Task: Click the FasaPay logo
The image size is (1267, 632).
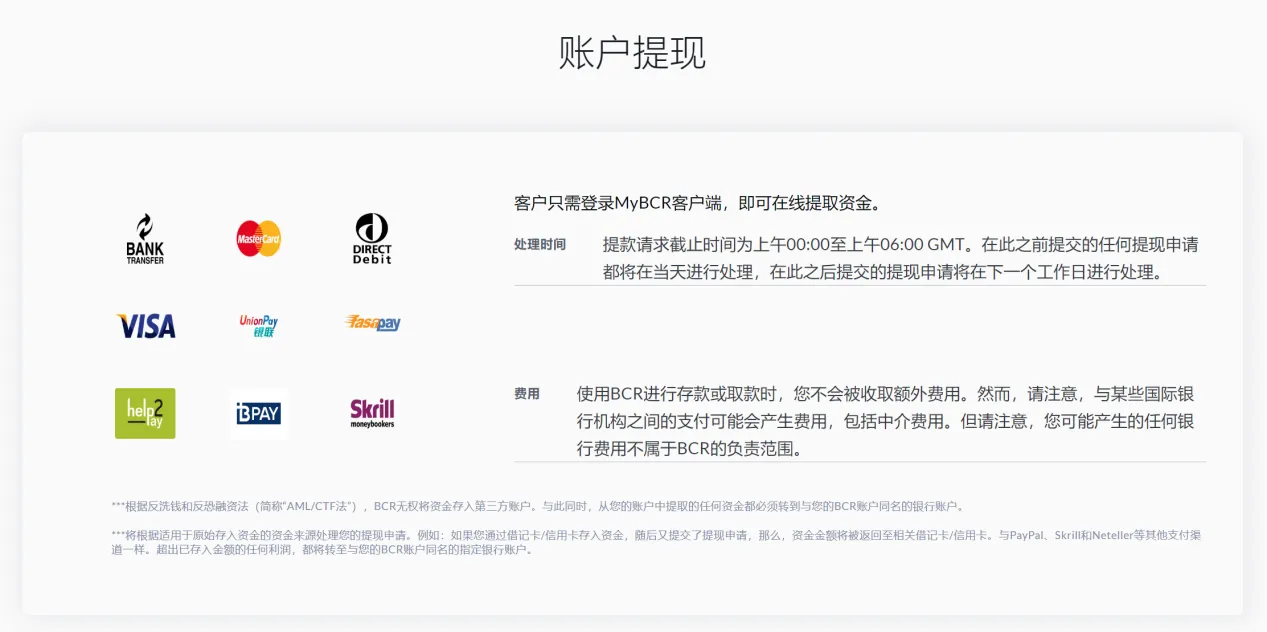Action: 373,323
